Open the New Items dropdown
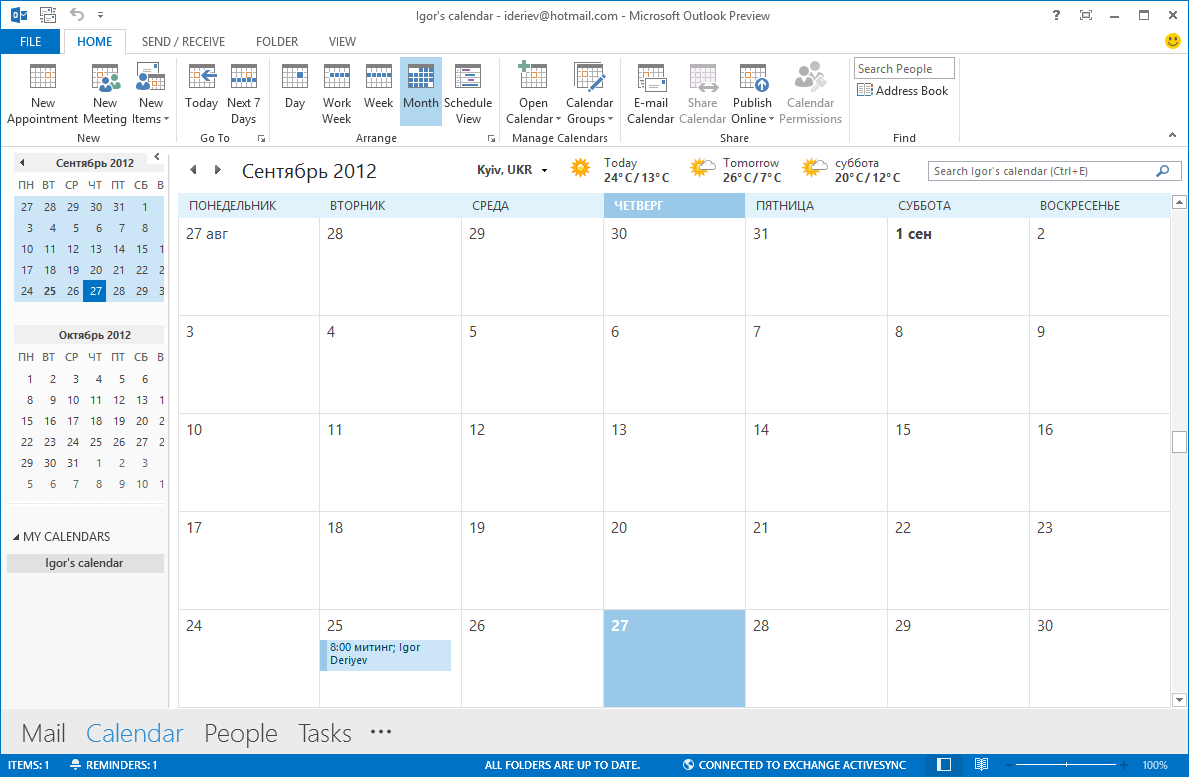This screenshot has height=777, width=1189. 150,93
